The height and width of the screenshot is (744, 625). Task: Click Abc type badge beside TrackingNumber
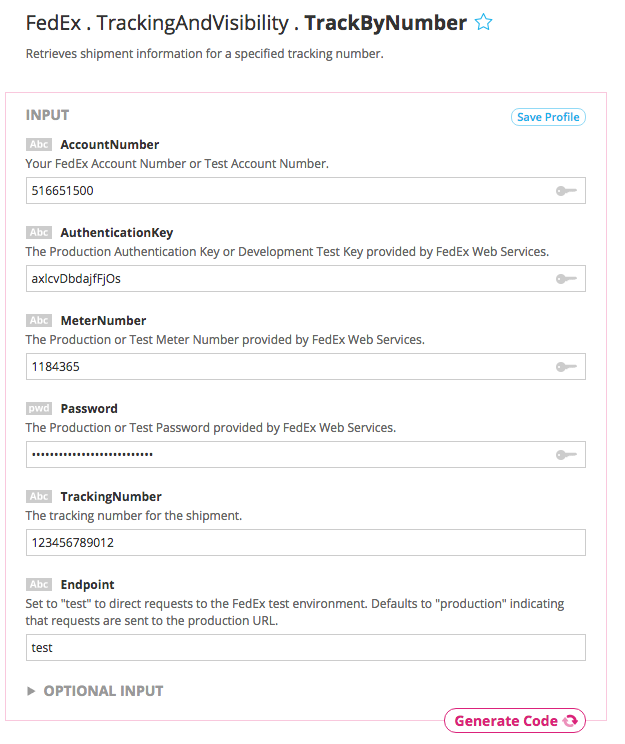[x=39, y=497]
